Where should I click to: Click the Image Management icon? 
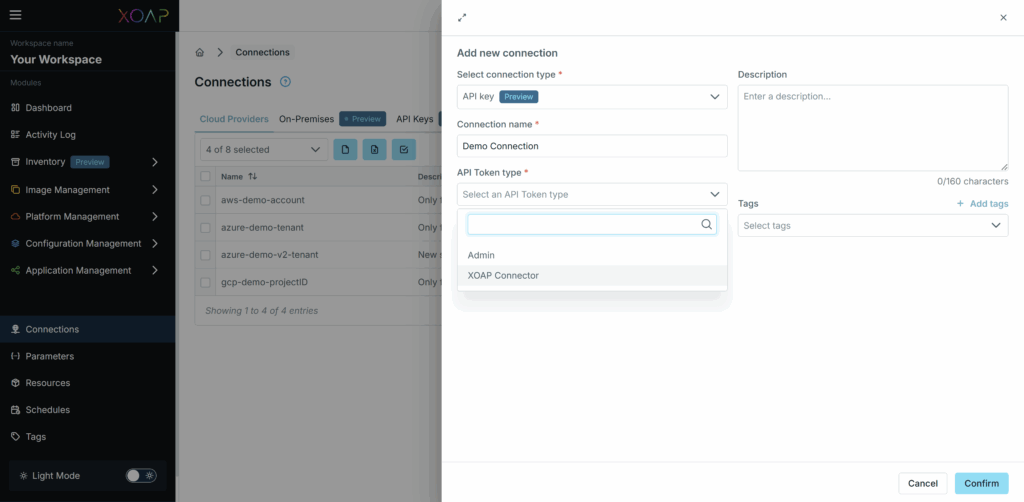16,190
